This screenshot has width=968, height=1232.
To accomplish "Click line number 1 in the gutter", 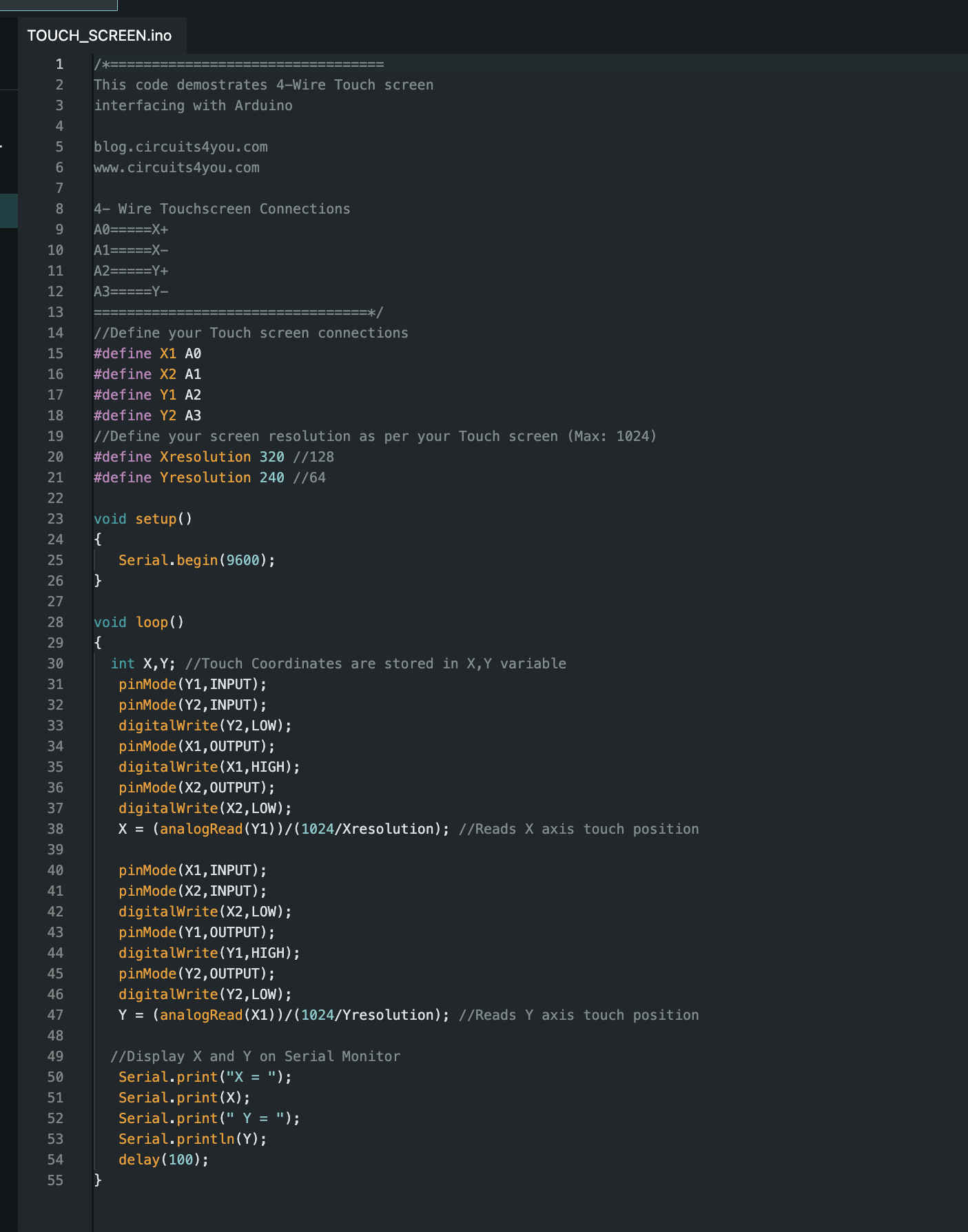I will pos(59,64).
